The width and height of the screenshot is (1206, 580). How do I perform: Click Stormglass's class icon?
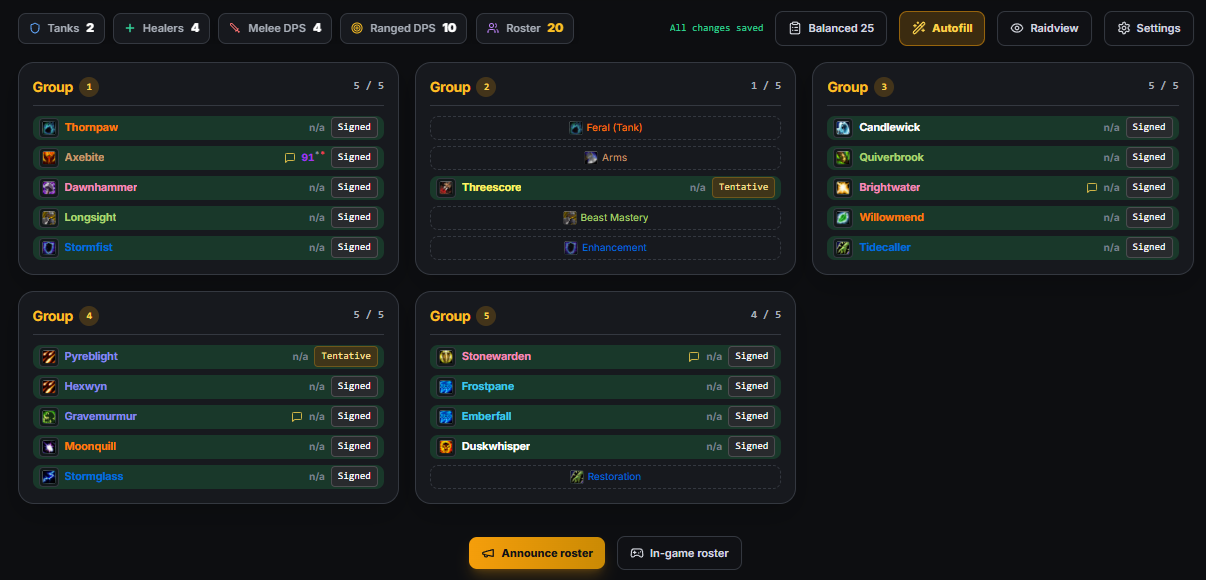click(x=49, y=477)
